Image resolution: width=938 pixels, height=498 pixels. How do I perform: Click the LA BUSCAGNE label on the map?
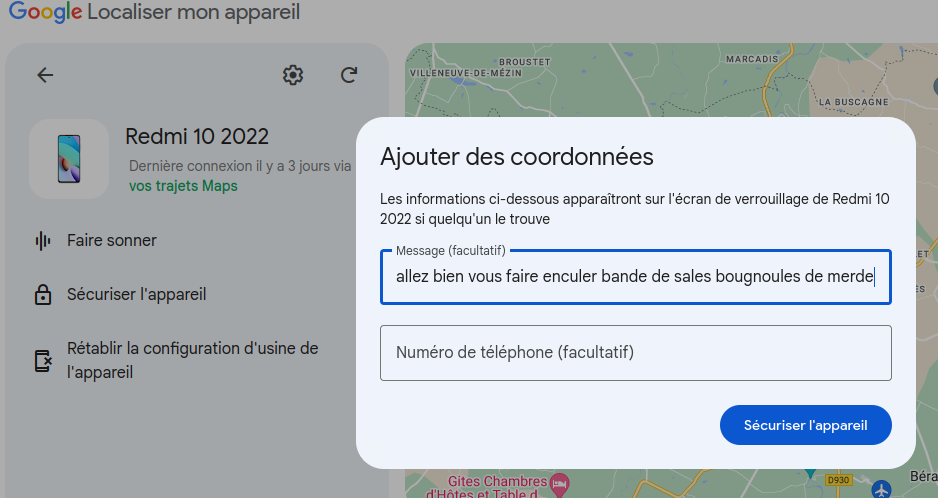(x=853, y=102)
